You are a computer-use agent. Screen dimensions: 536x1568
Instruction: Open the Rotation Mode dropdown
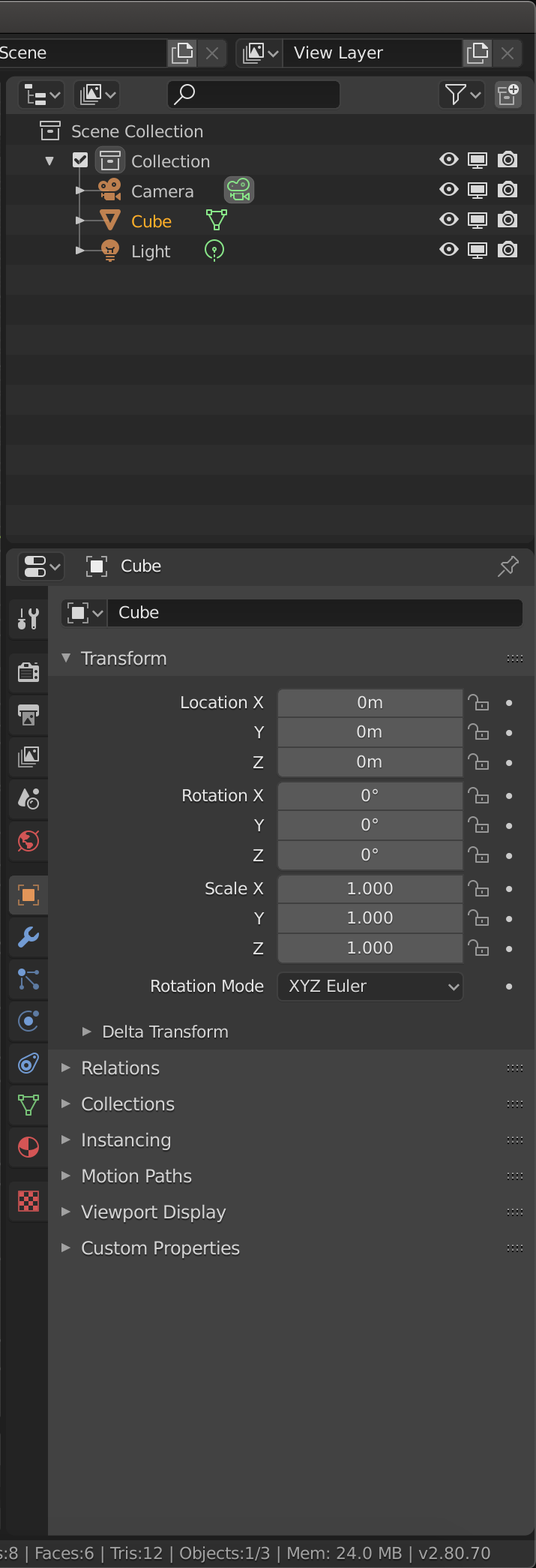(x=370, y=987)
